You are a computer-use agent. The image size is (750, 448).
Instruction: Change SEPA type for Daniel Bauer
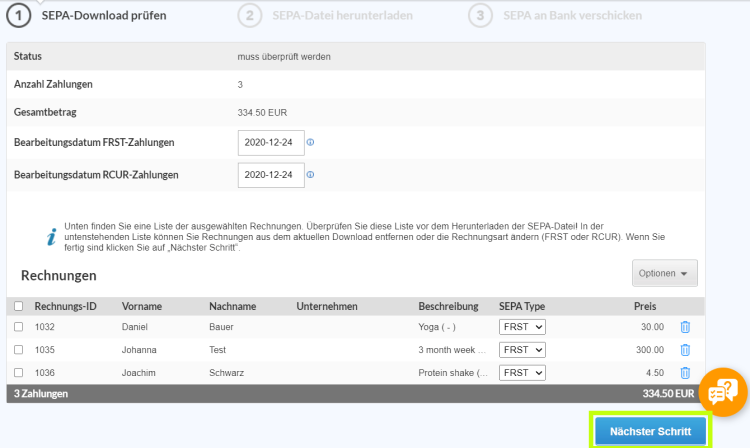pyautogui.click(x=523, y=327)
